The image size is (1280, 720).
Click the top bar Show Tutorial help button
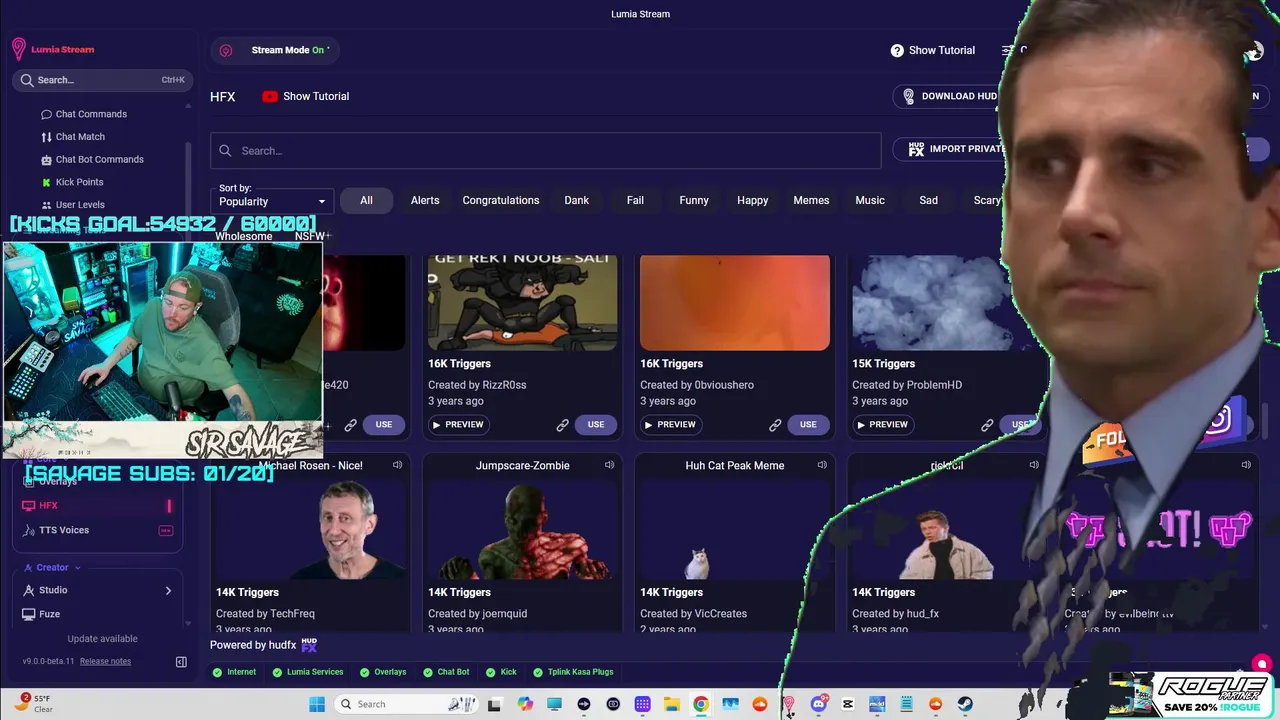932,50
